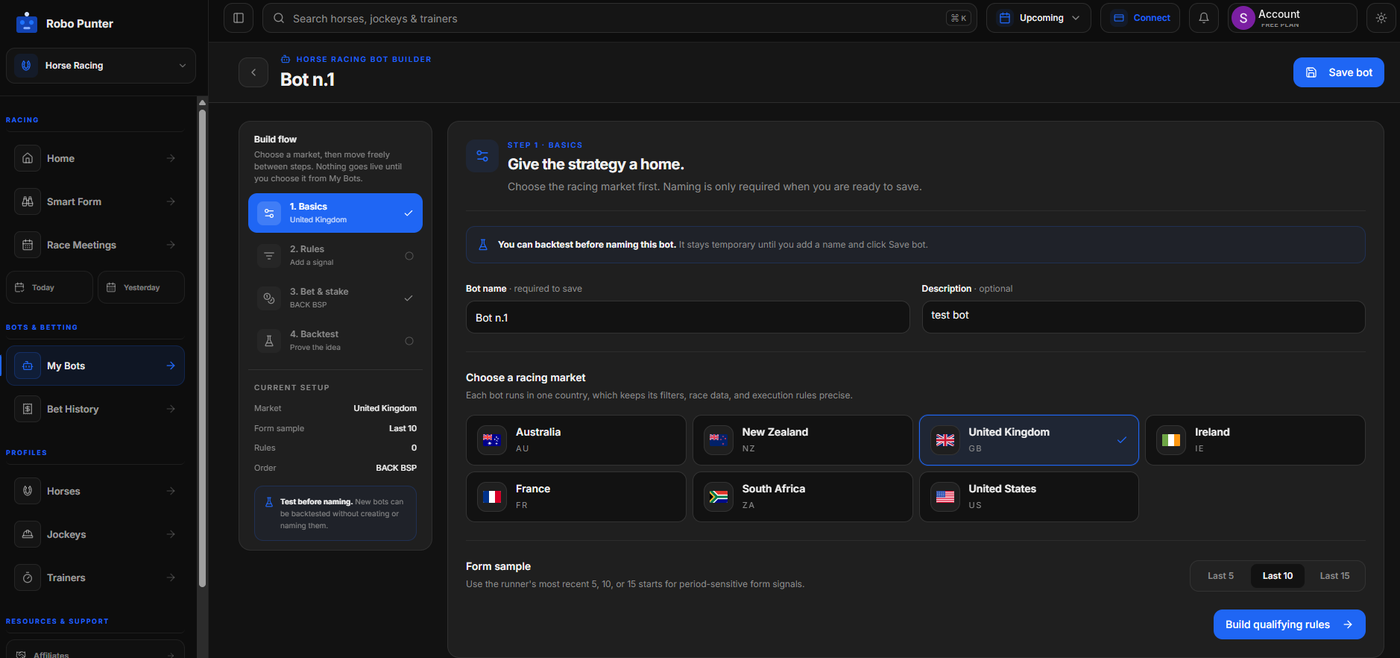Click the Trainers stopwatch icon
Image resolution: width=1400 pixels, height=658 pixels.
coord(28,578)
